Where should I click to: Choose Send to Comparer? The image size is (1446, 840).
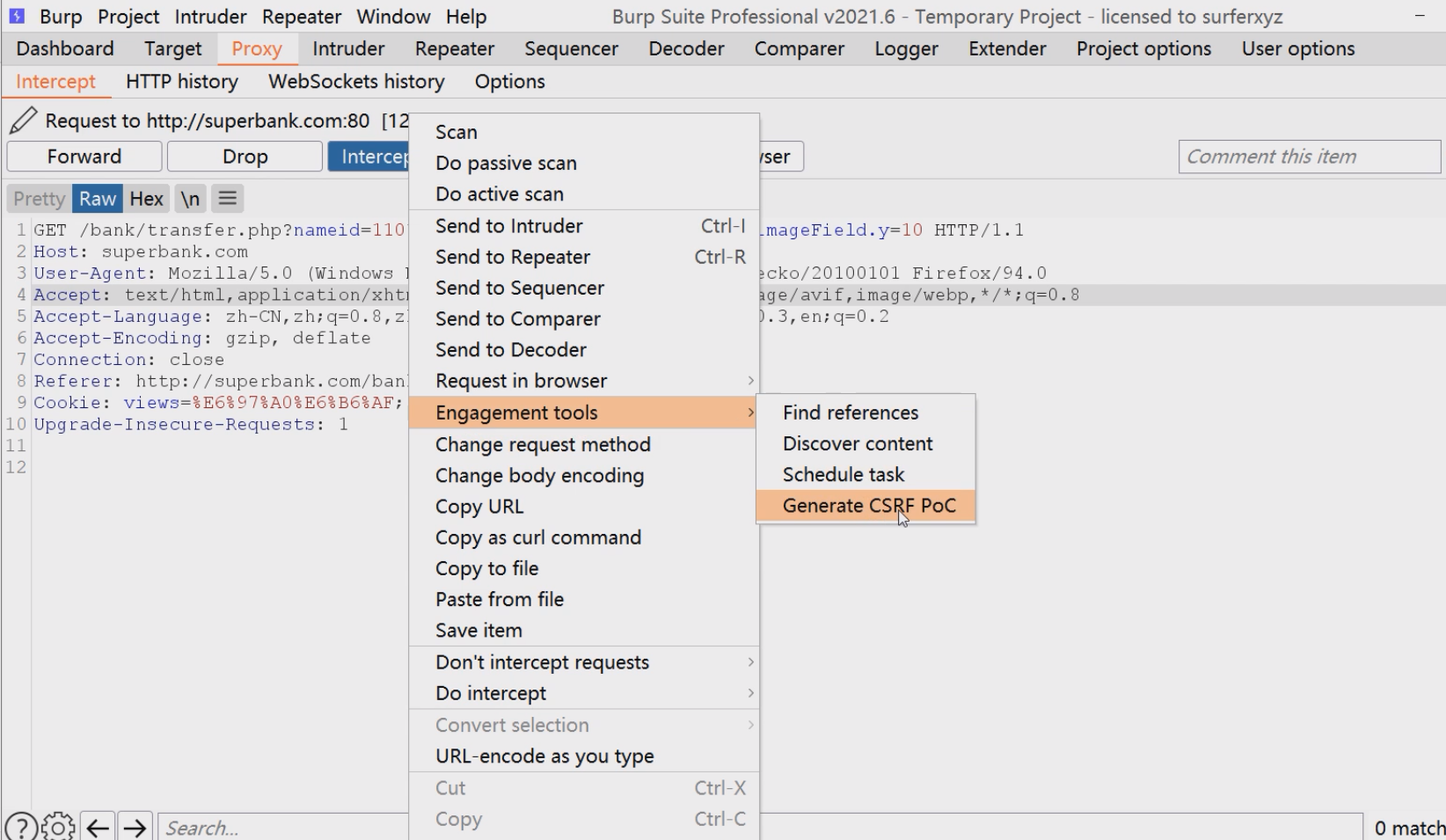584,318
